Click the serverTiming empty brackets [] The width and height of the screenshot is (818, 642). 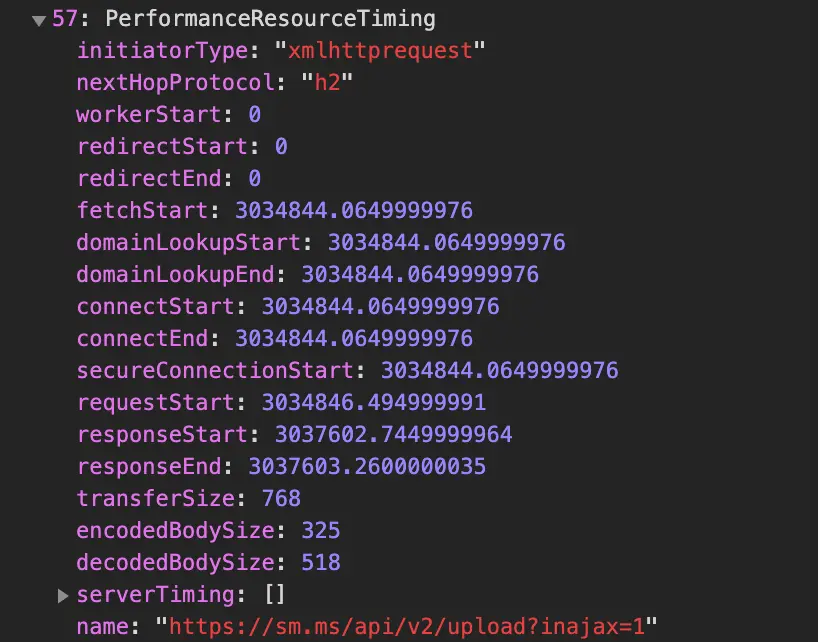(275, 595)
